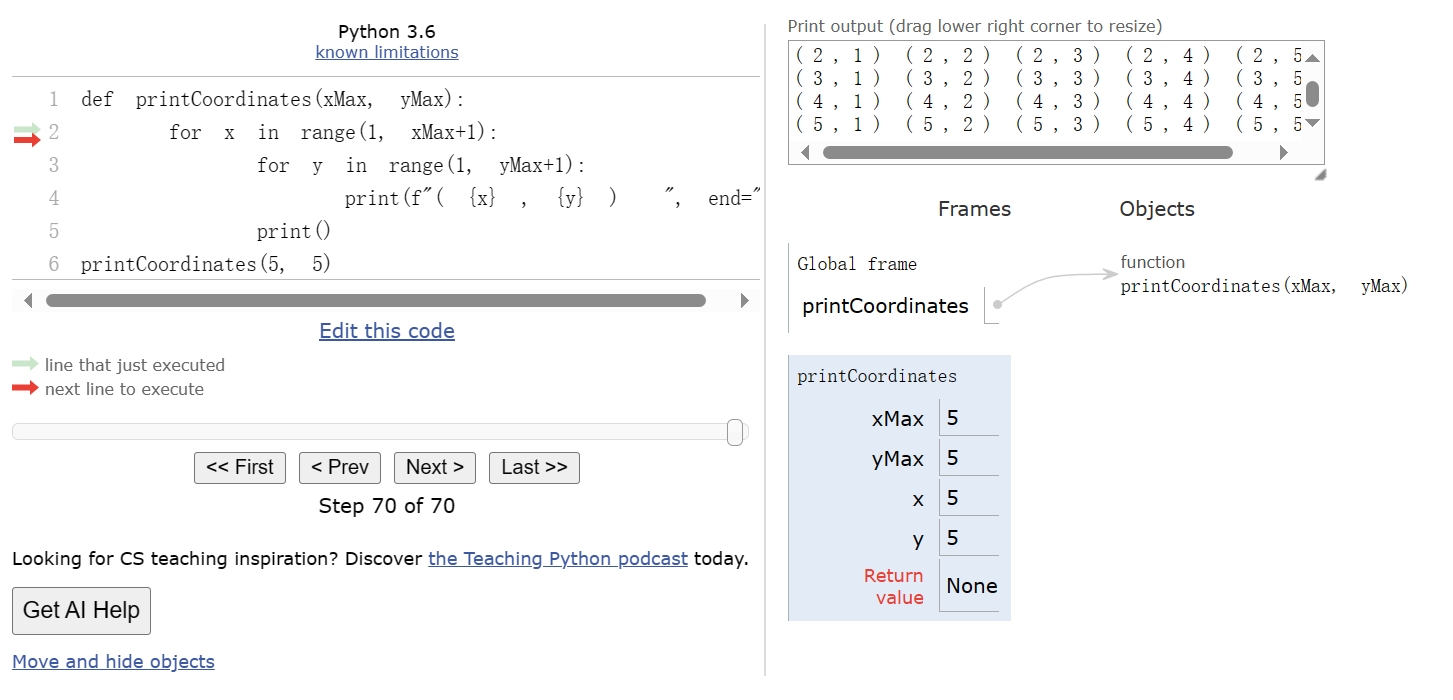Click code line 2 for x loop

[333, 133]
